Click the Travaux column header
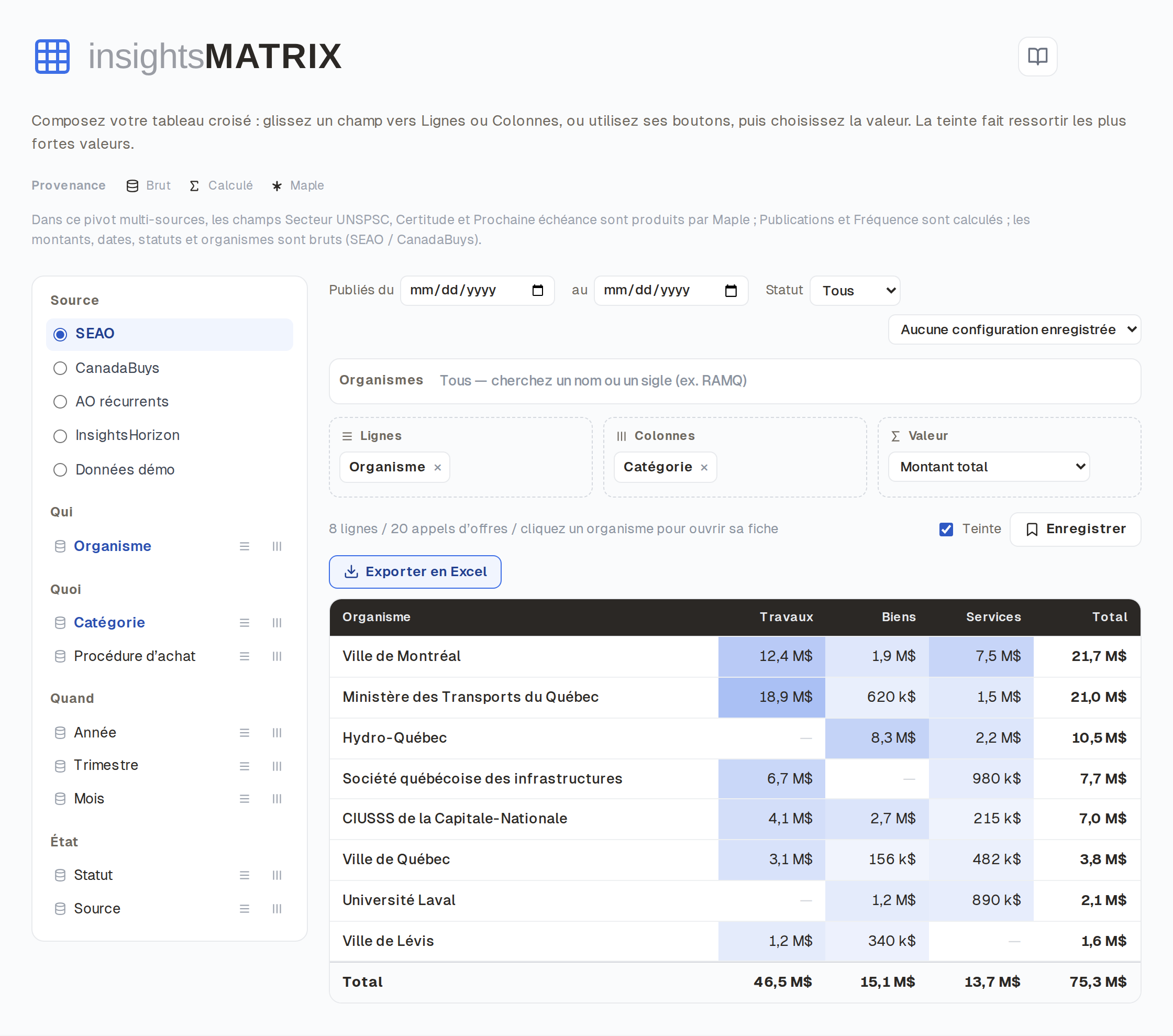The image size is (1173, 1036). (x=786, y=617)
